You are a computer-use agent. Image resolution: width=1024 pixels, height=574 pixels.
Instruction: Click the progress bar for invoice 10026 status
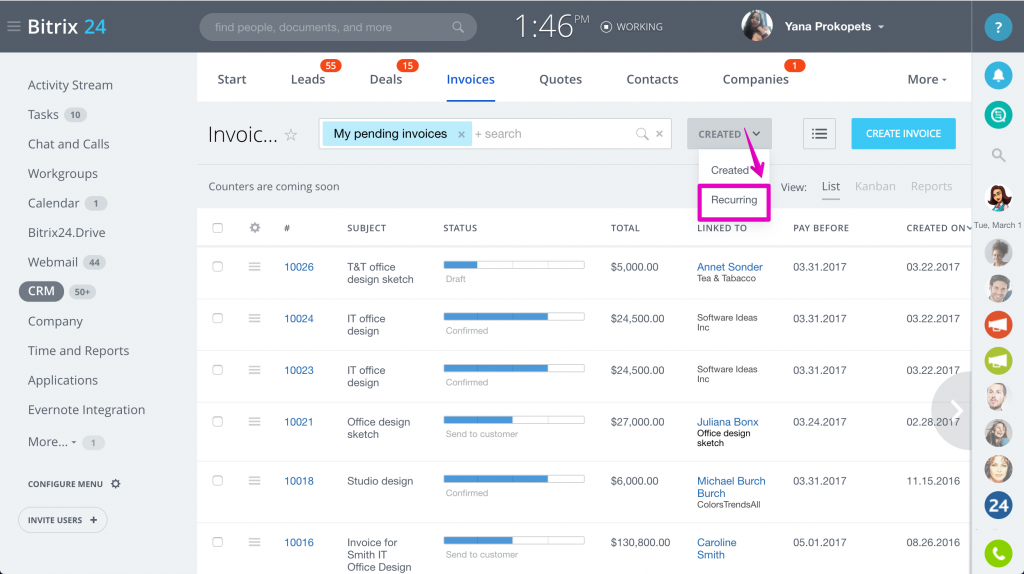coord(514,264)
